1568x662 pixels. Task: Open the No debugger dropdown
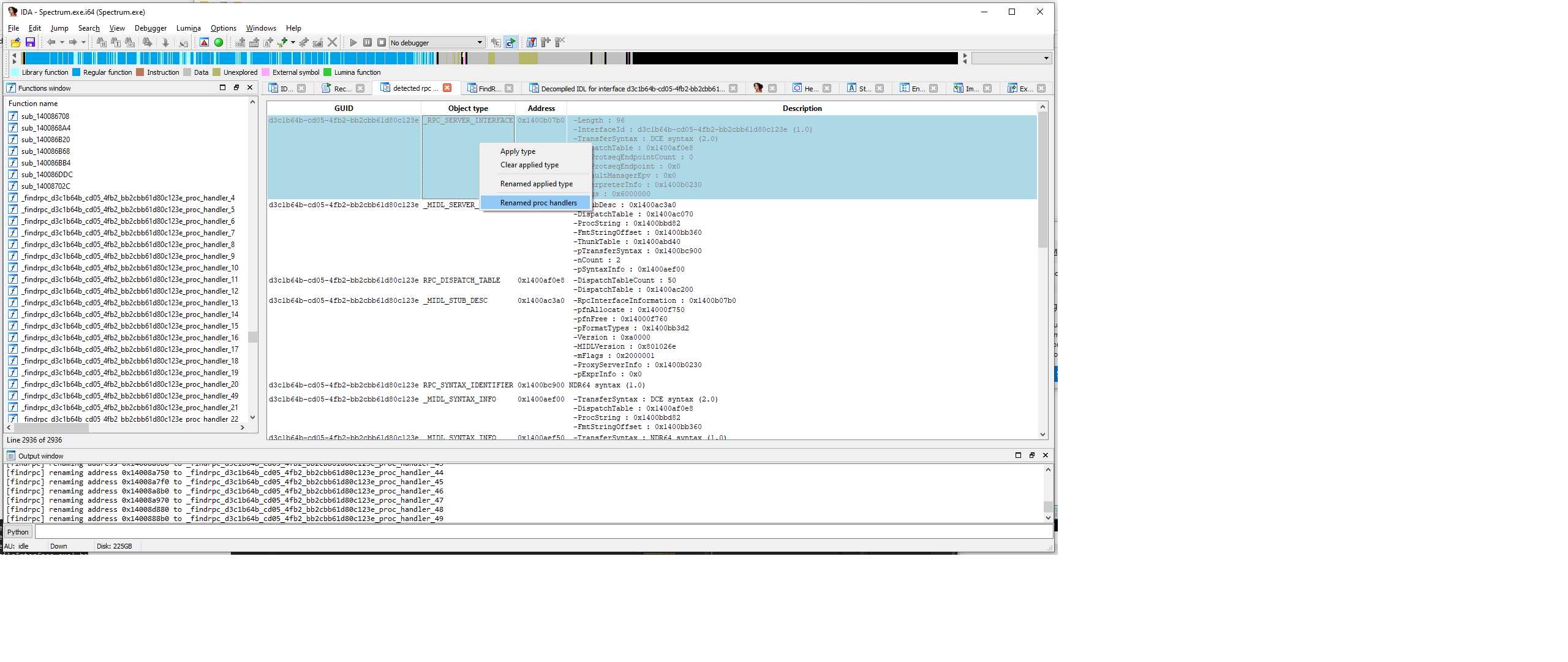click(480, 42)
